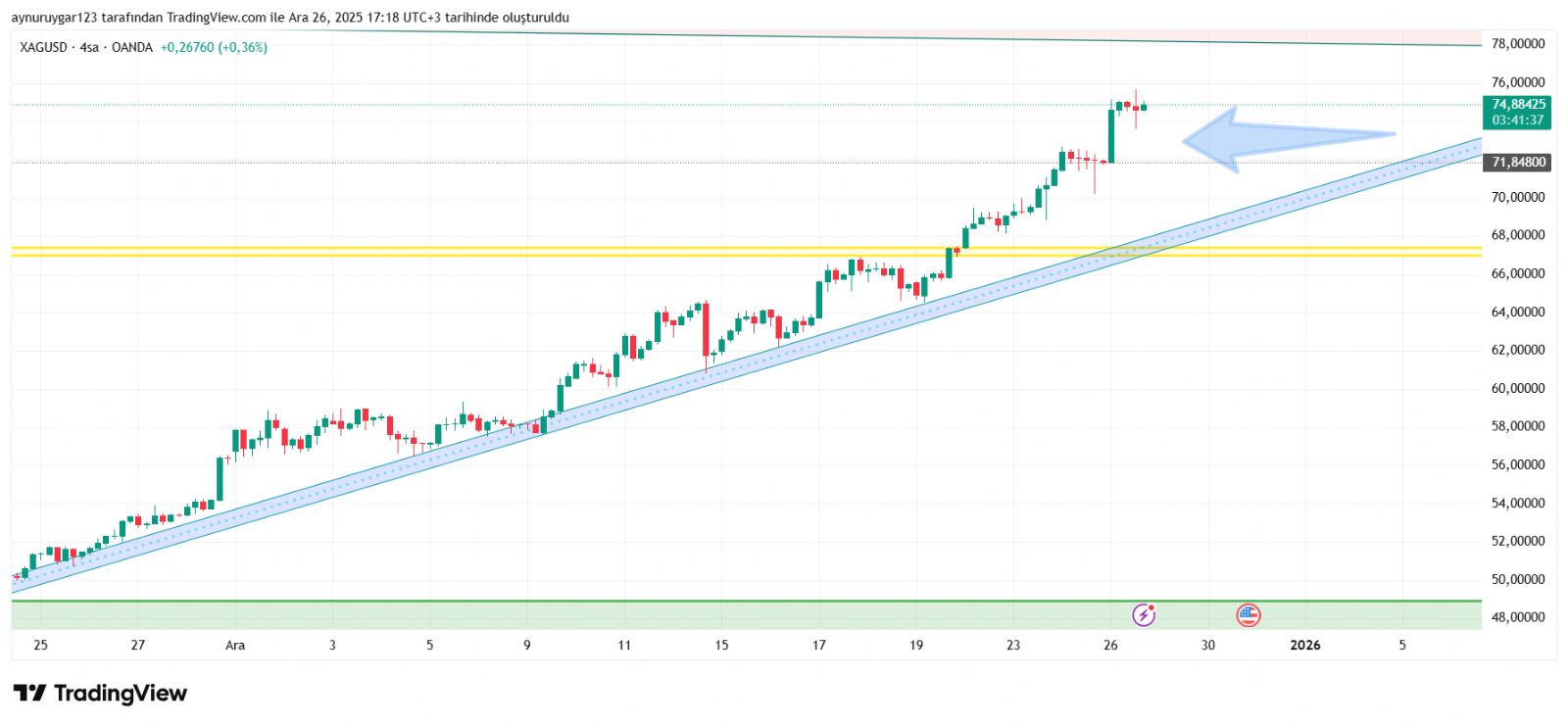Click the 78,00000 price axis label
The width and height of the screenshot is (1568, 726).
[1517, 44]
